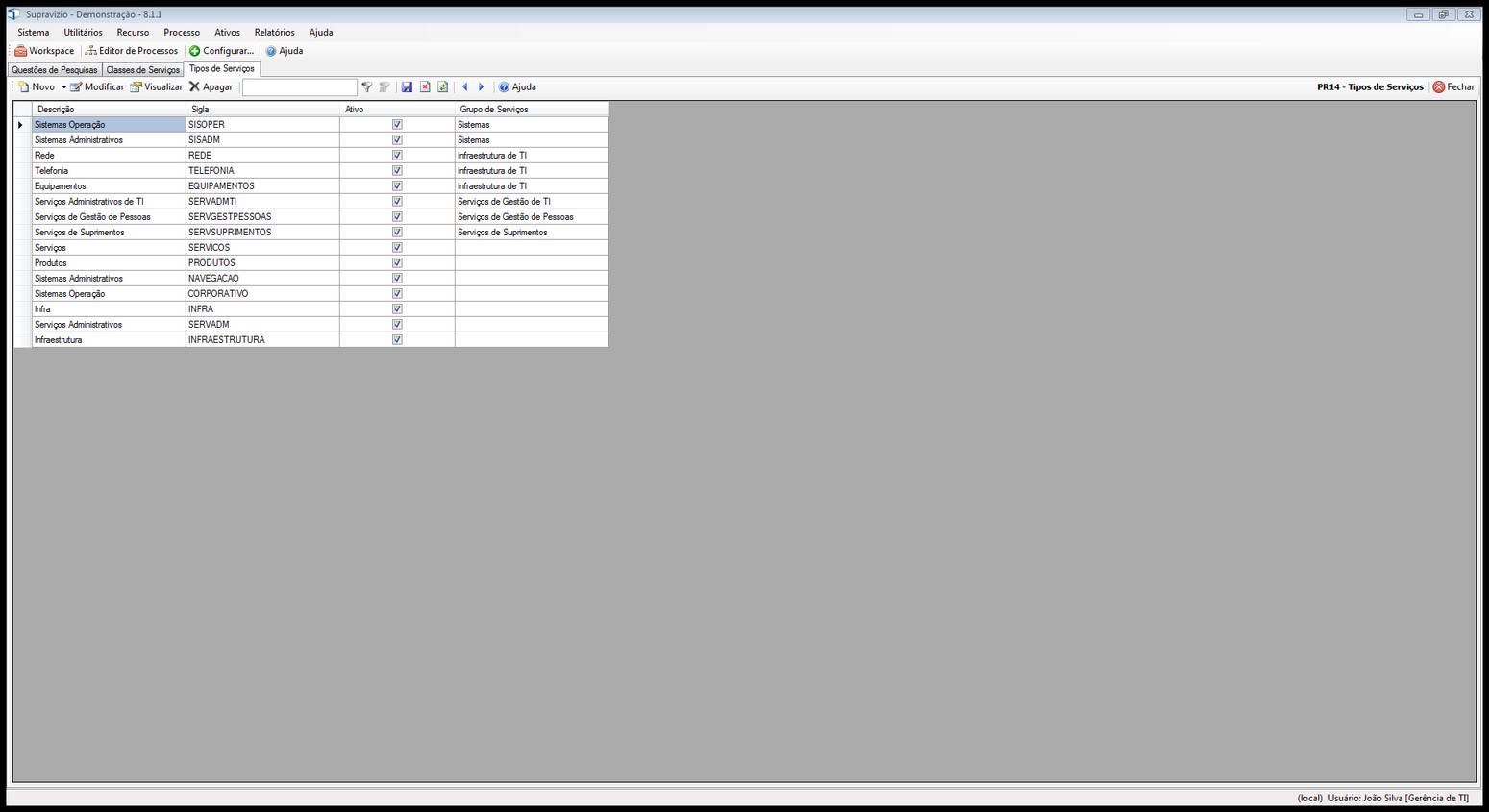
Task: Open the Ajuda menu in menu bar
Action: click(x=321, y=33)
